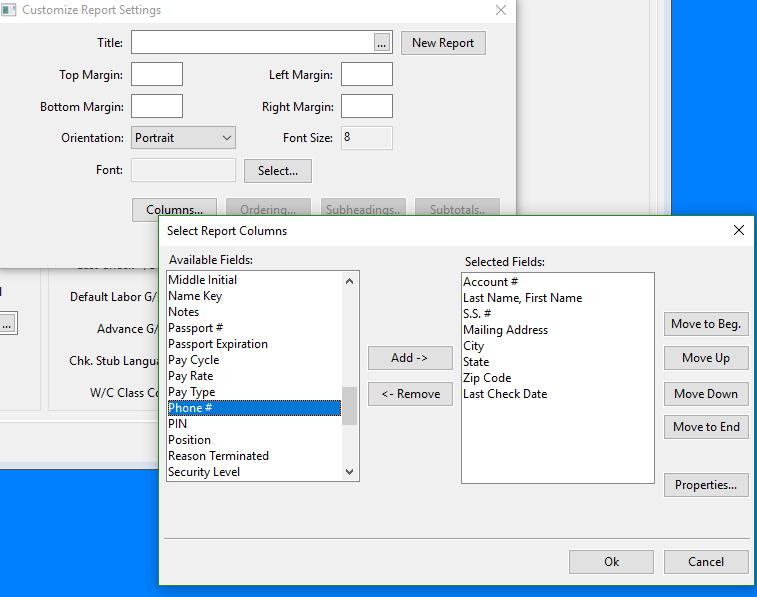Click the Move Down button
Screen dimensions: 757x597
[x=706, y=393]
